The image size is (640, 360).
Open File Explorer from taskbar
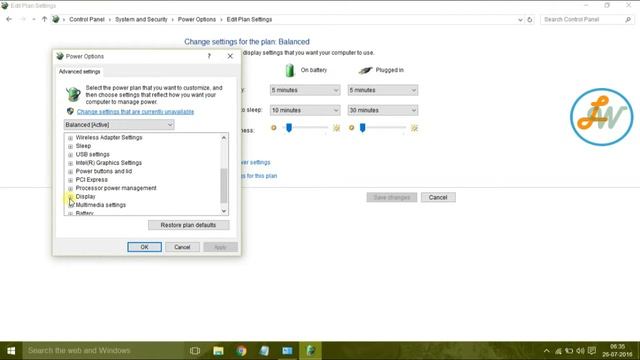(218, 351)
